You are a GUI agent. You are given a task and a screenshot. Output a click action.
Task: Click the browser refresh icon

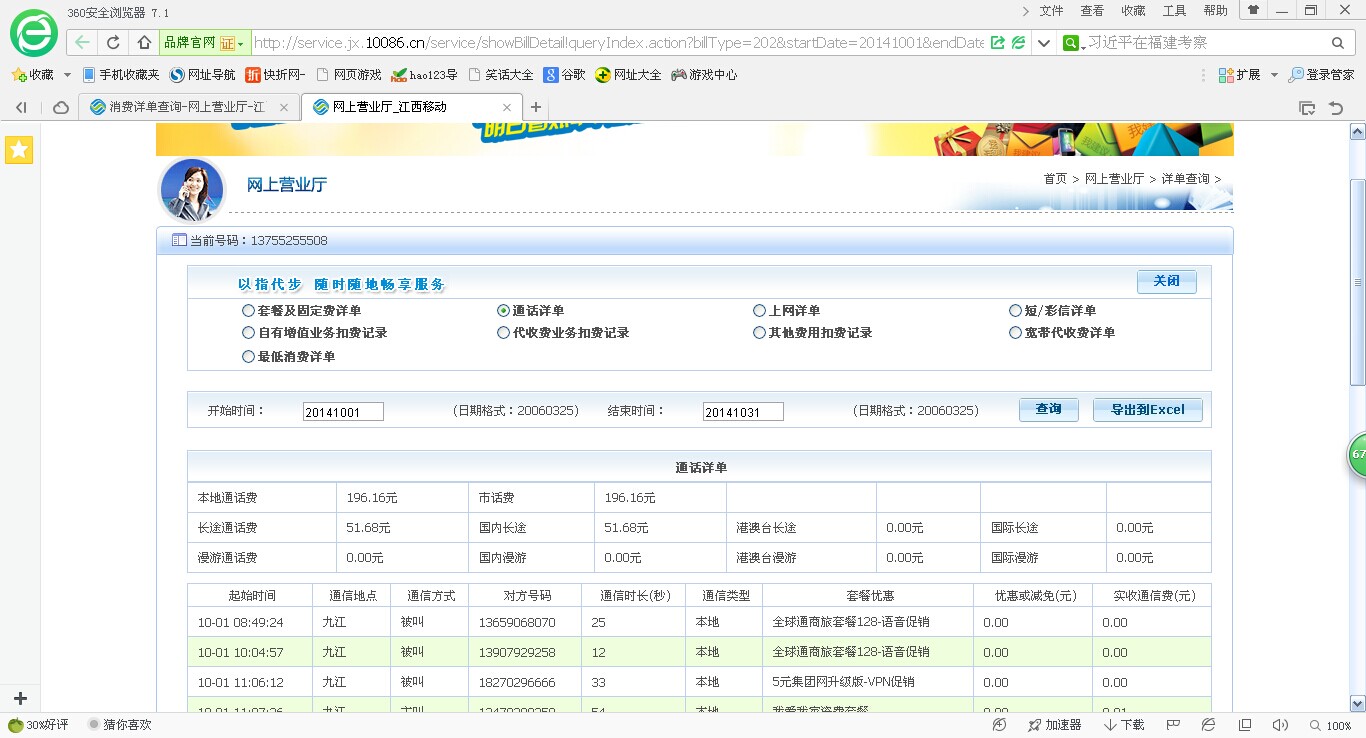pos(113,43)
